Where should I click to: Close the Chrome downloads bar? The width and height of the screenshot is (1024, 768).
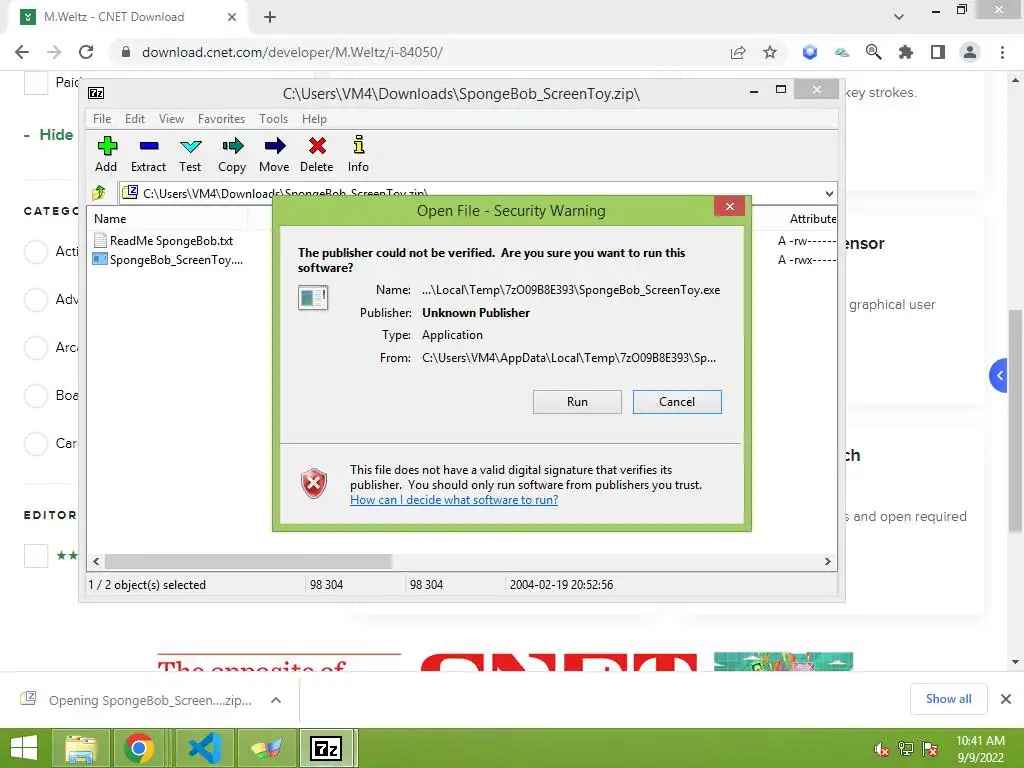[x=1006, y=699]
